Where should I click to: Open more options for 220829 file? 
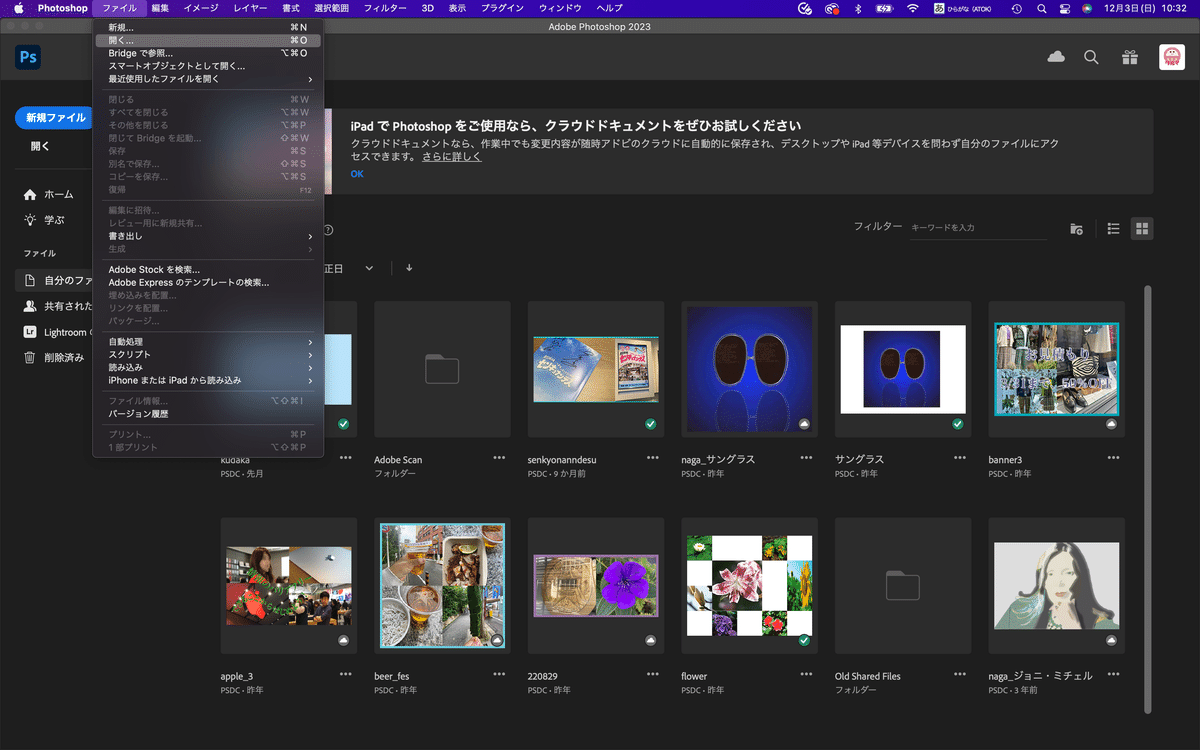point(653,674)
